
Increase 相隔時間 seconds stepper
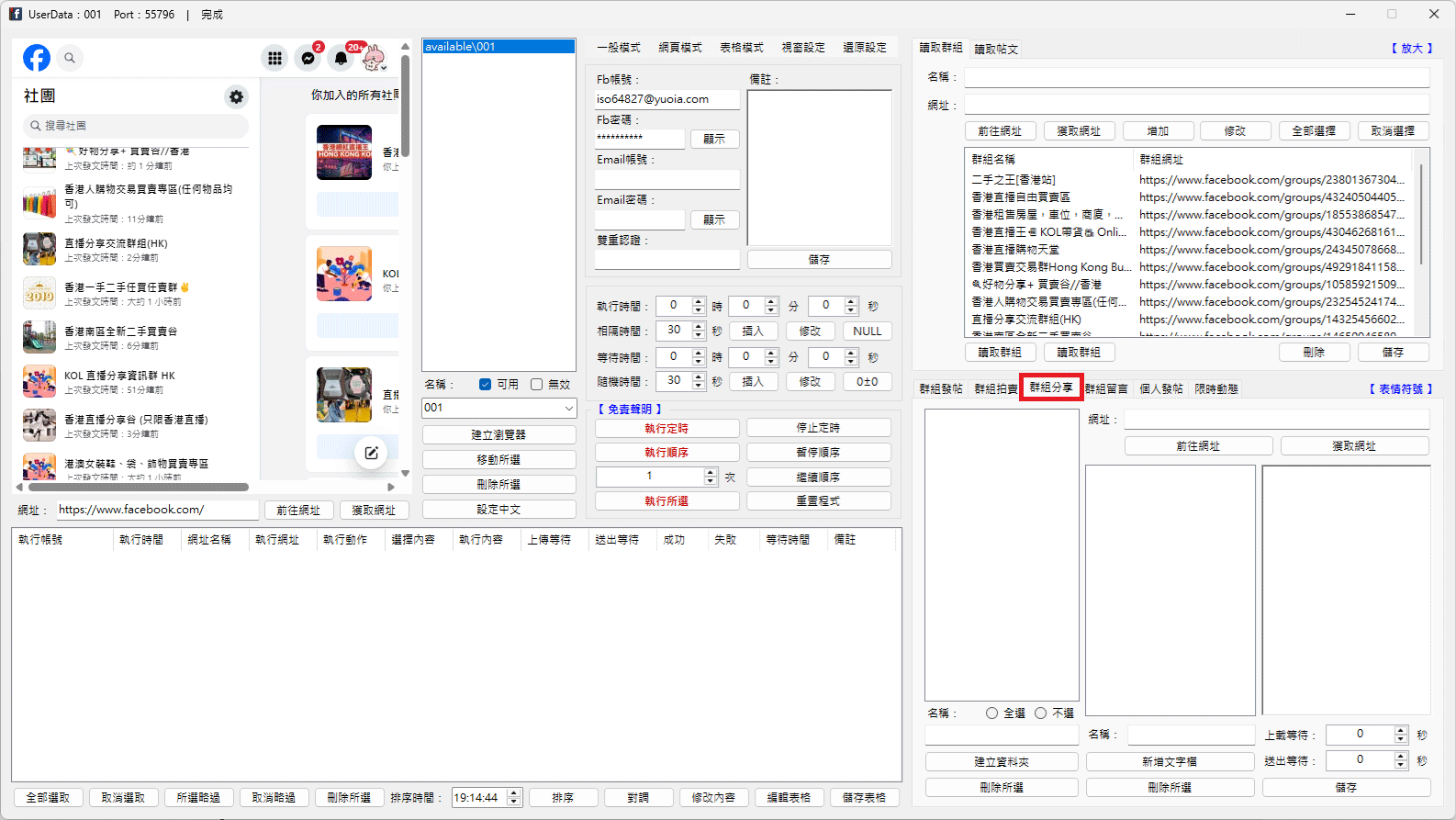pyautogui.click(x=699, y=326)
